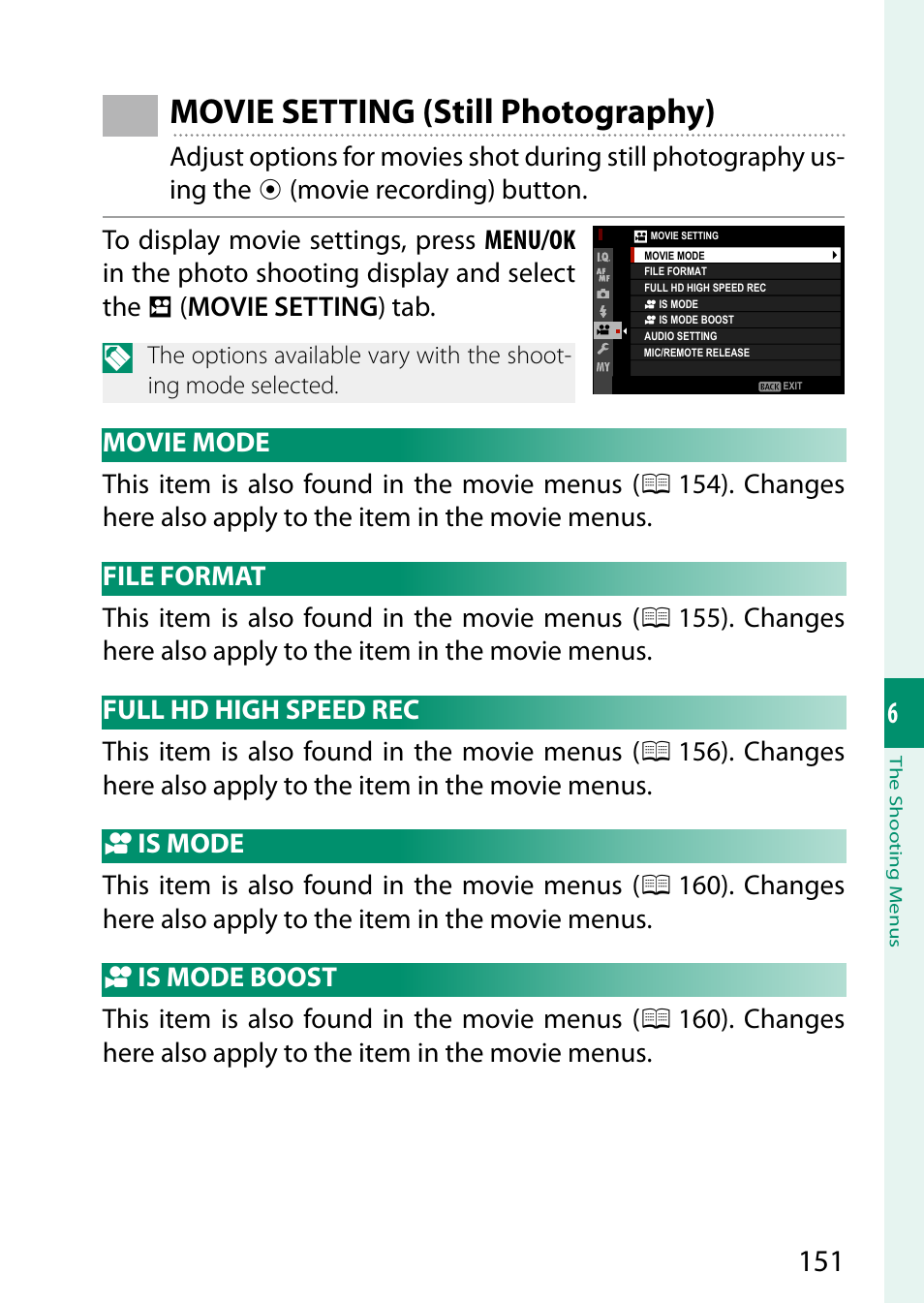Click the MOVIE SETTING (Still Photography) page title
Screen dimensions: 924x1304
tap(443, 112)
